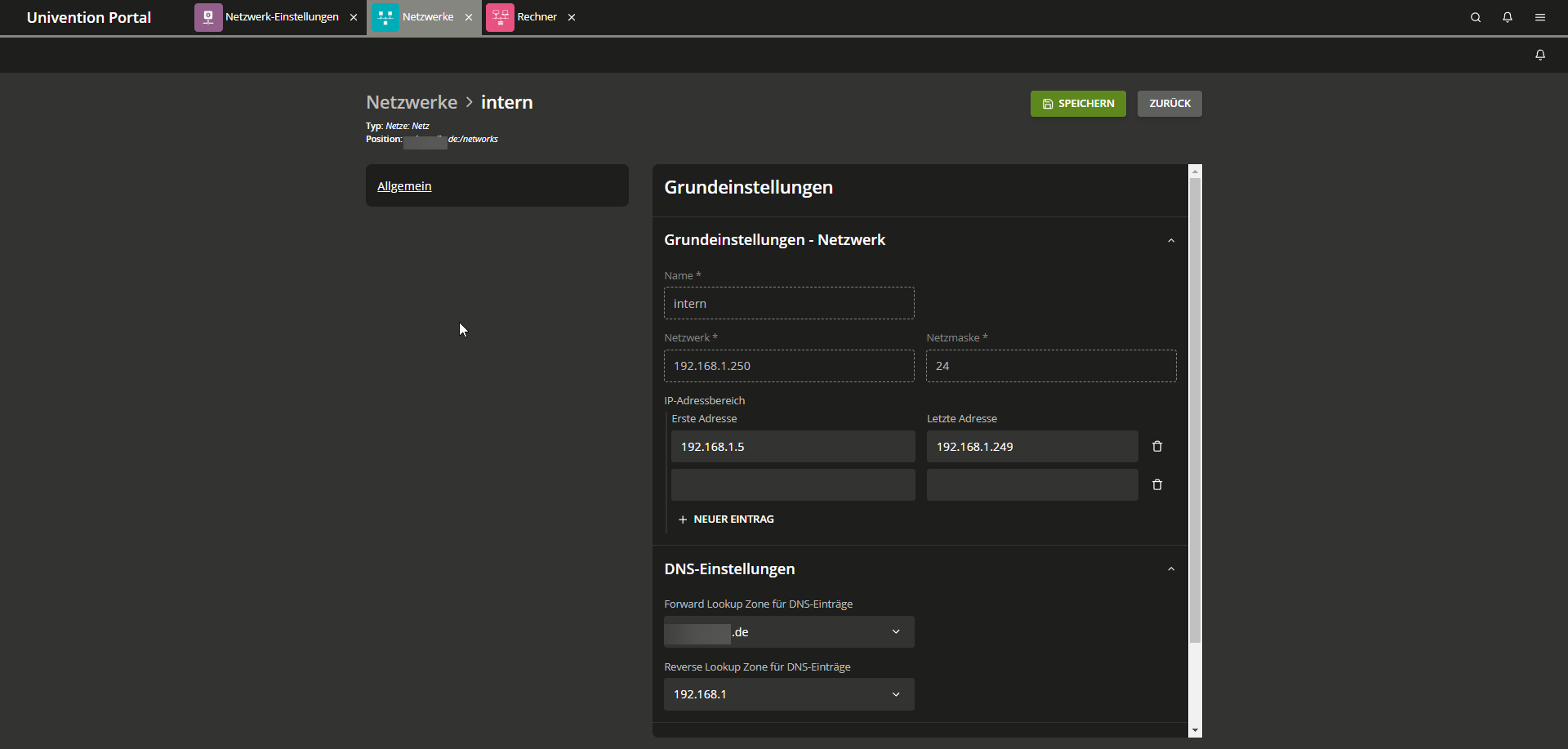Close the Netzwerk-Einstellungen tab

point(354,17)
